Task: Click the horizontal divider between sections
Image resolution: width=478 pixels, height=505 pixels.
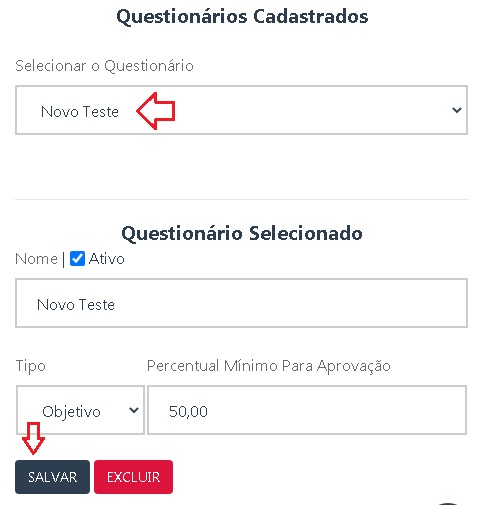Action: coord(241,199)
